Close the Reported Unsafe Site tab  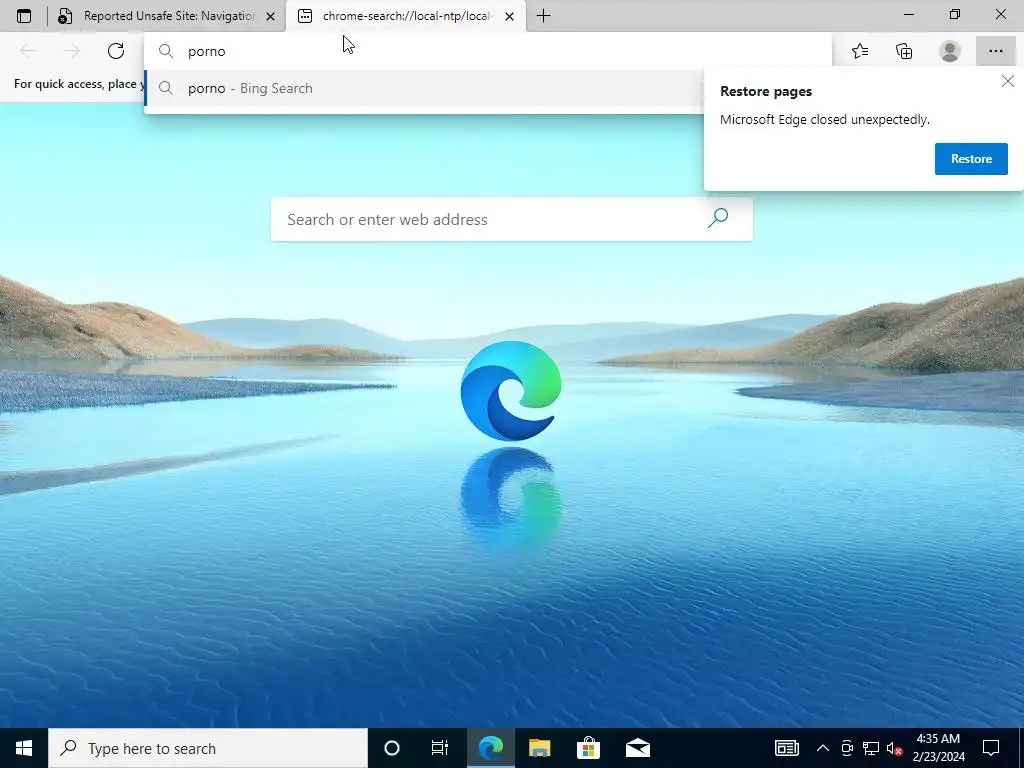point(270,17)
